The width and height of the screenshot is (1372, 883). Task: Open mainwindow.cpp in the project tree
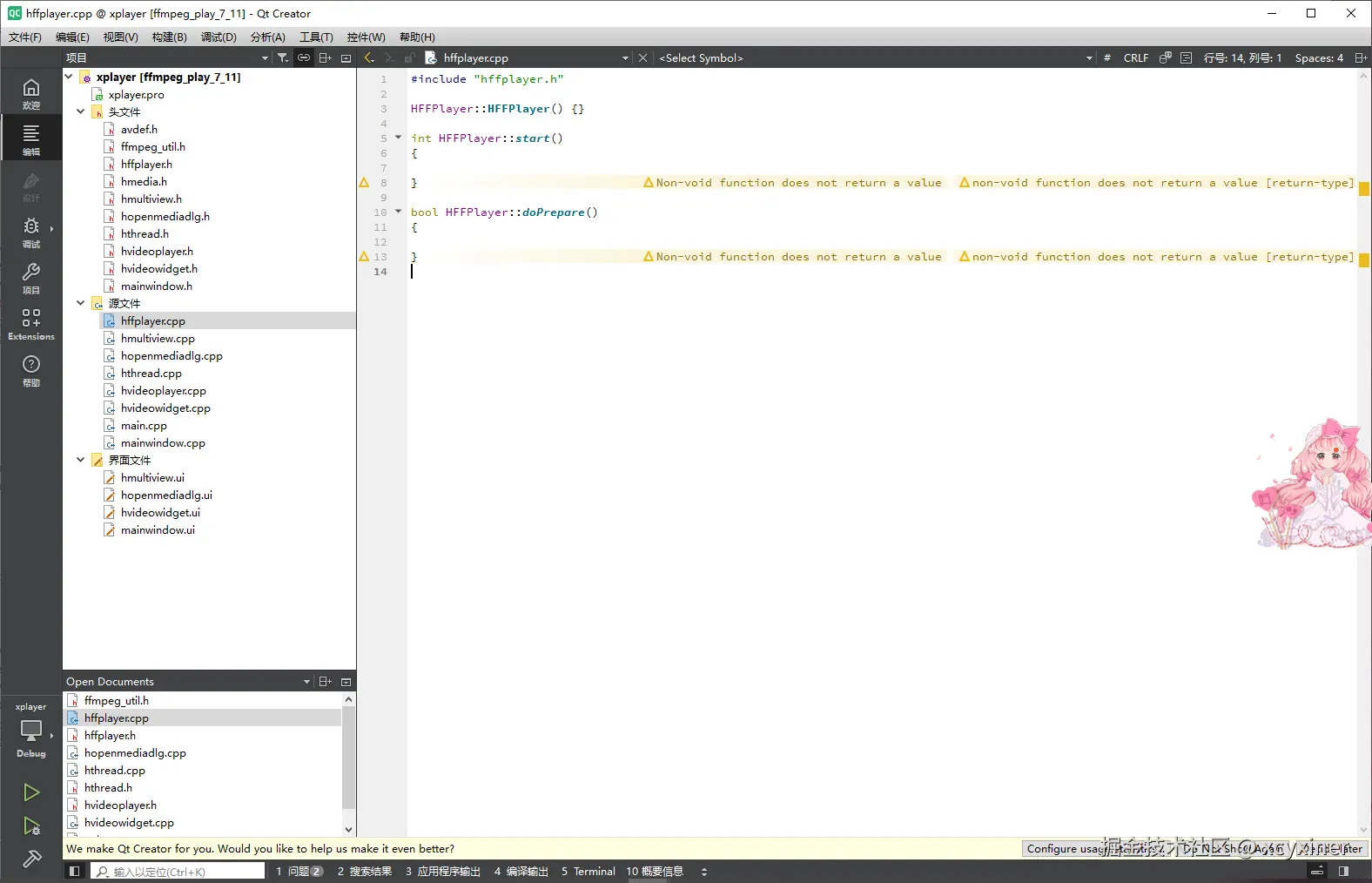(x=163, y=442)
